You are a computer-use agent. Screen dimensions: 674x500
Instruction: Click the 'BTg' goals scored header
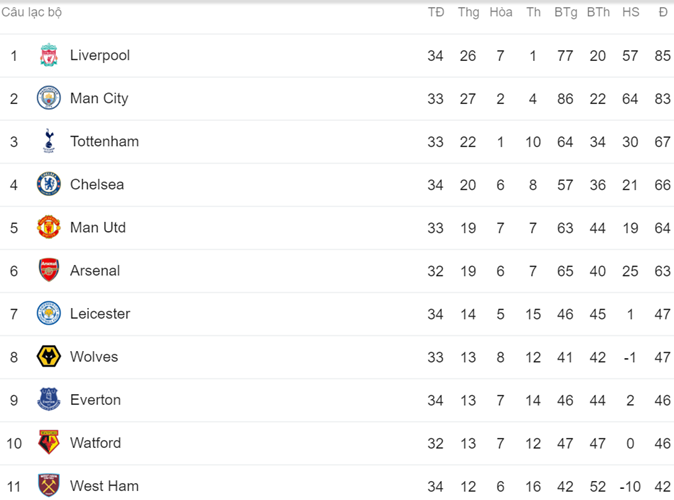pos(565,12)
